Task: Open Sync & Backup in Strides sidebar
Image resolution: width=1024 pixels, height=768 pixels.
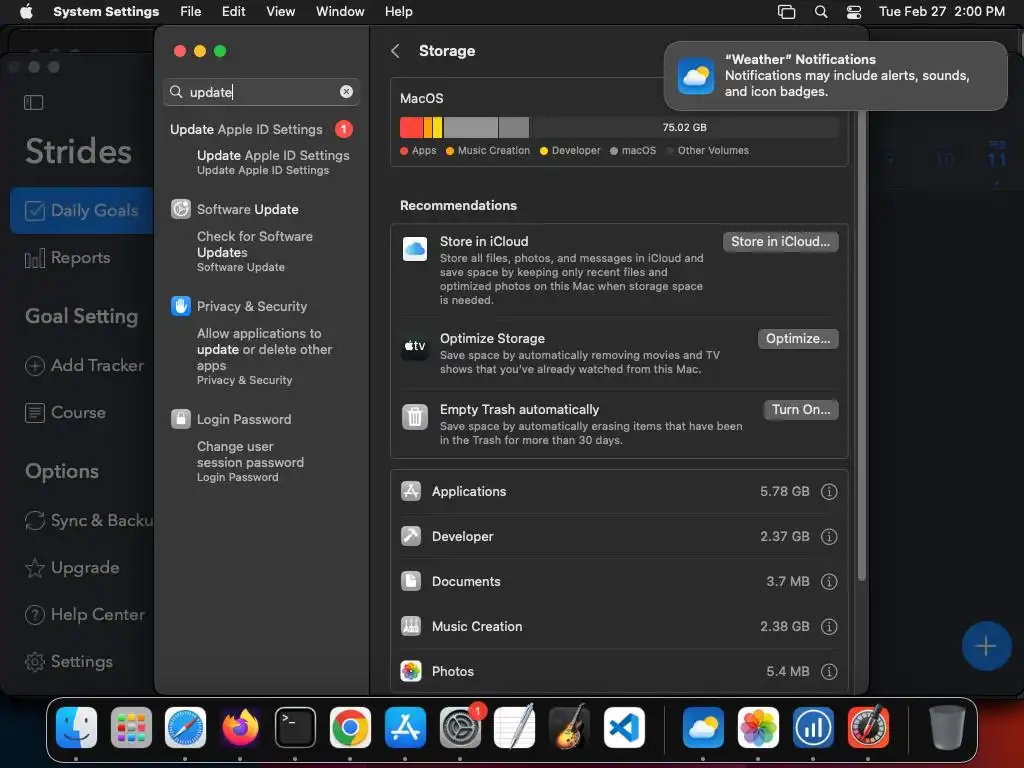Action: pos(89,520)
